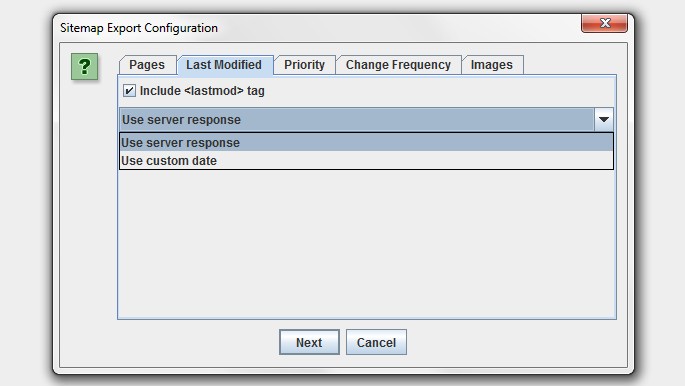Uncheck the Include <lastmod> tag checkbox
This screenshot has width=685, height=386.
tap(129, 90)
